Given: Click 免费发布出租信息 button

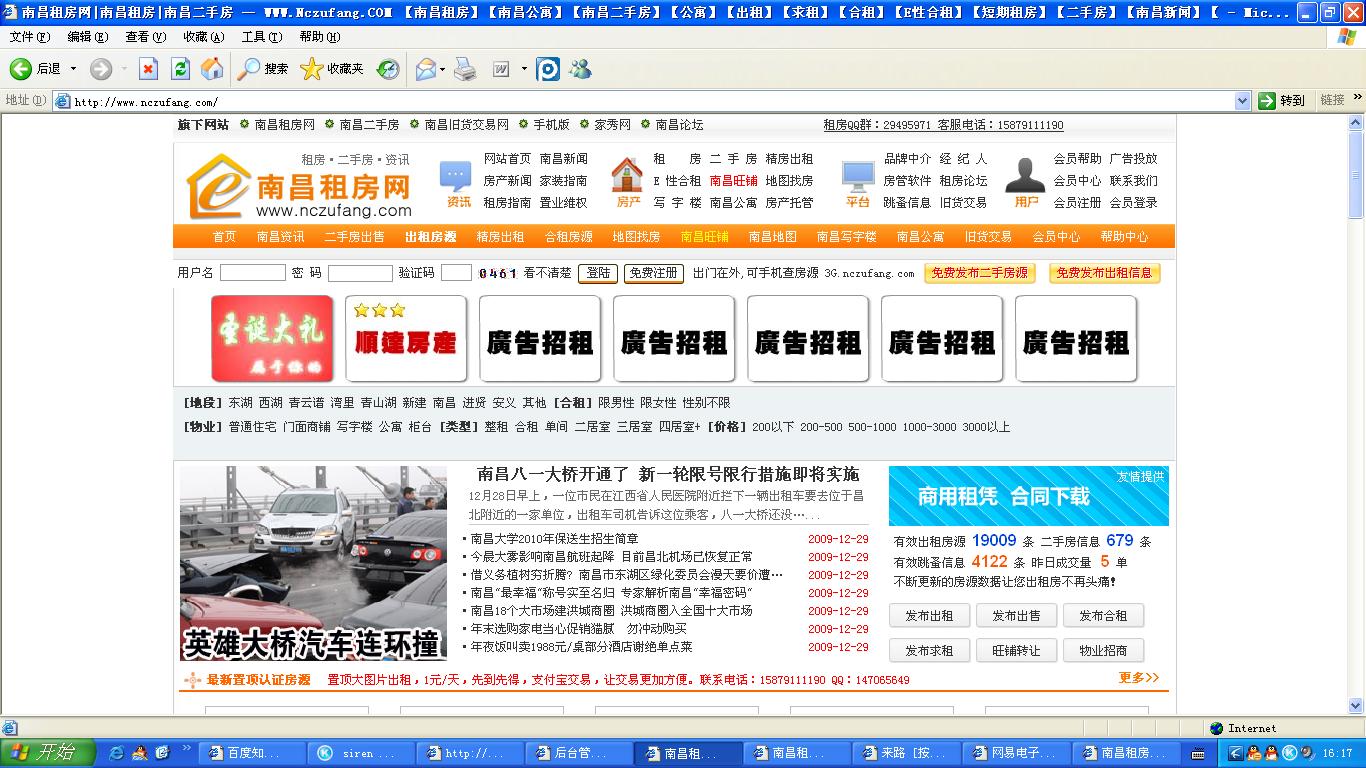Looking at the screenshot, I should pyautogui.click(x=1104, y=273).
